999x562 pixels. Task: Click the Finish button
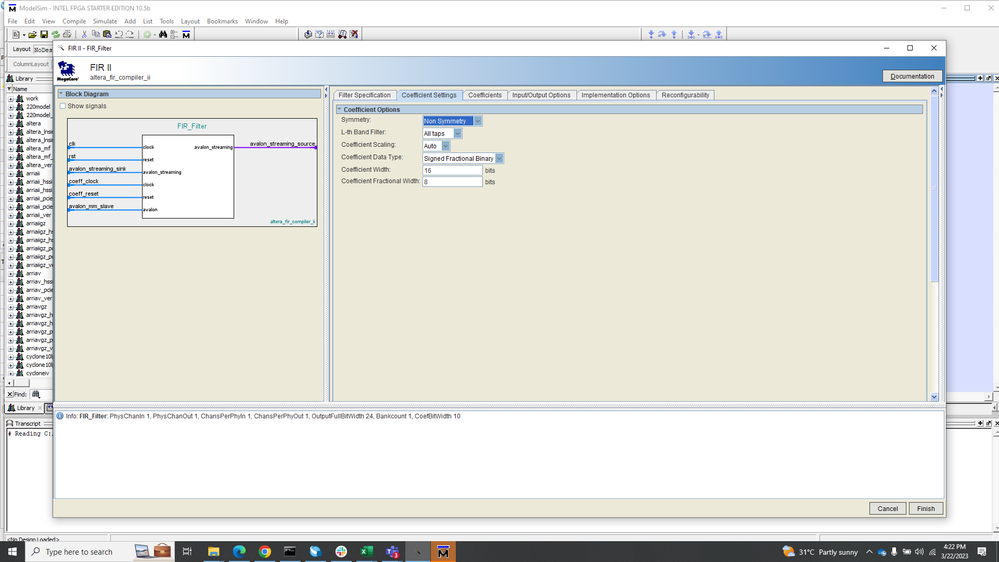[926, 508]
